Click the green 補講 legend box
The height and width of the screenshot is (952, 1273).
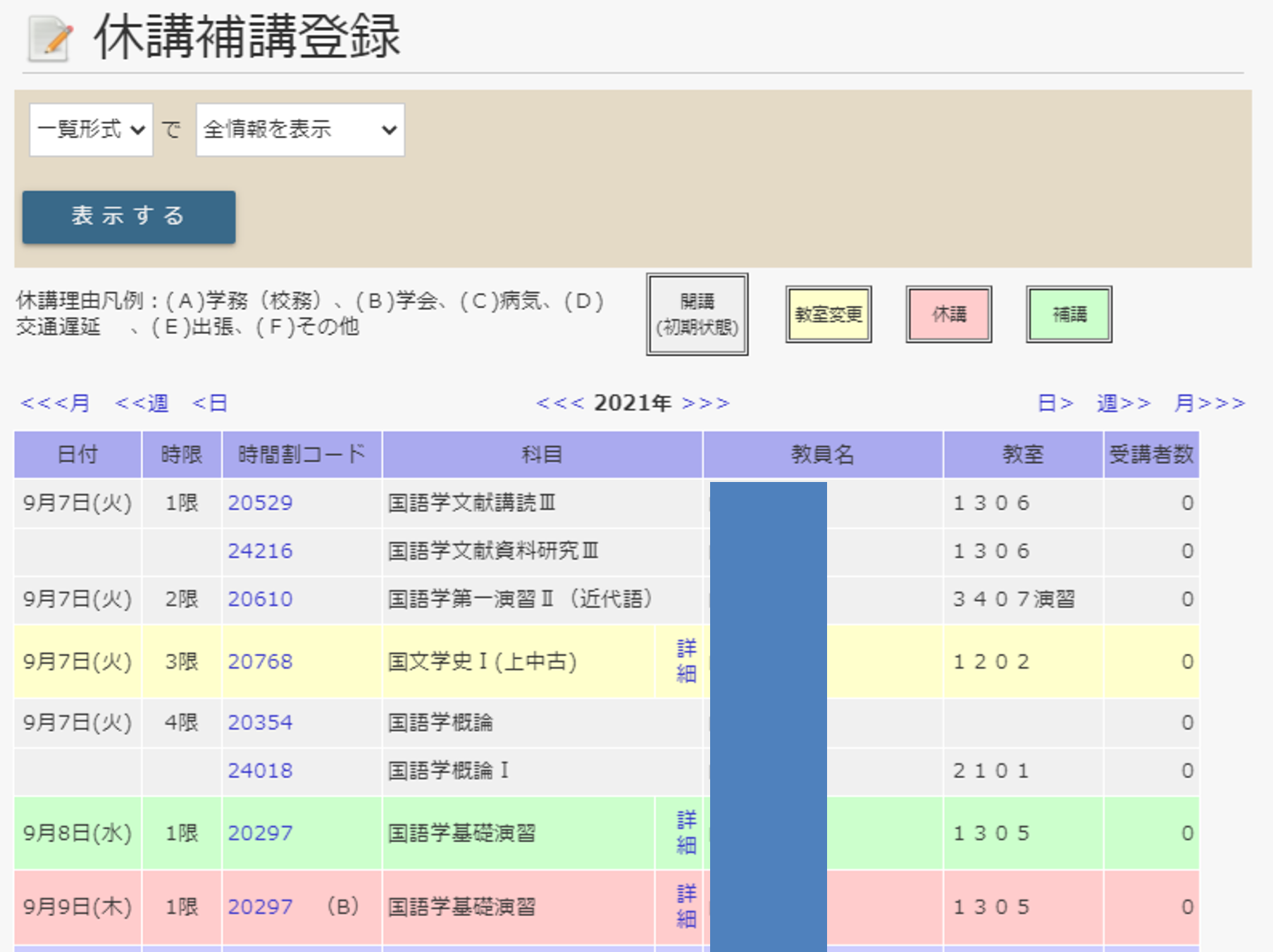tap(1069, 314)
